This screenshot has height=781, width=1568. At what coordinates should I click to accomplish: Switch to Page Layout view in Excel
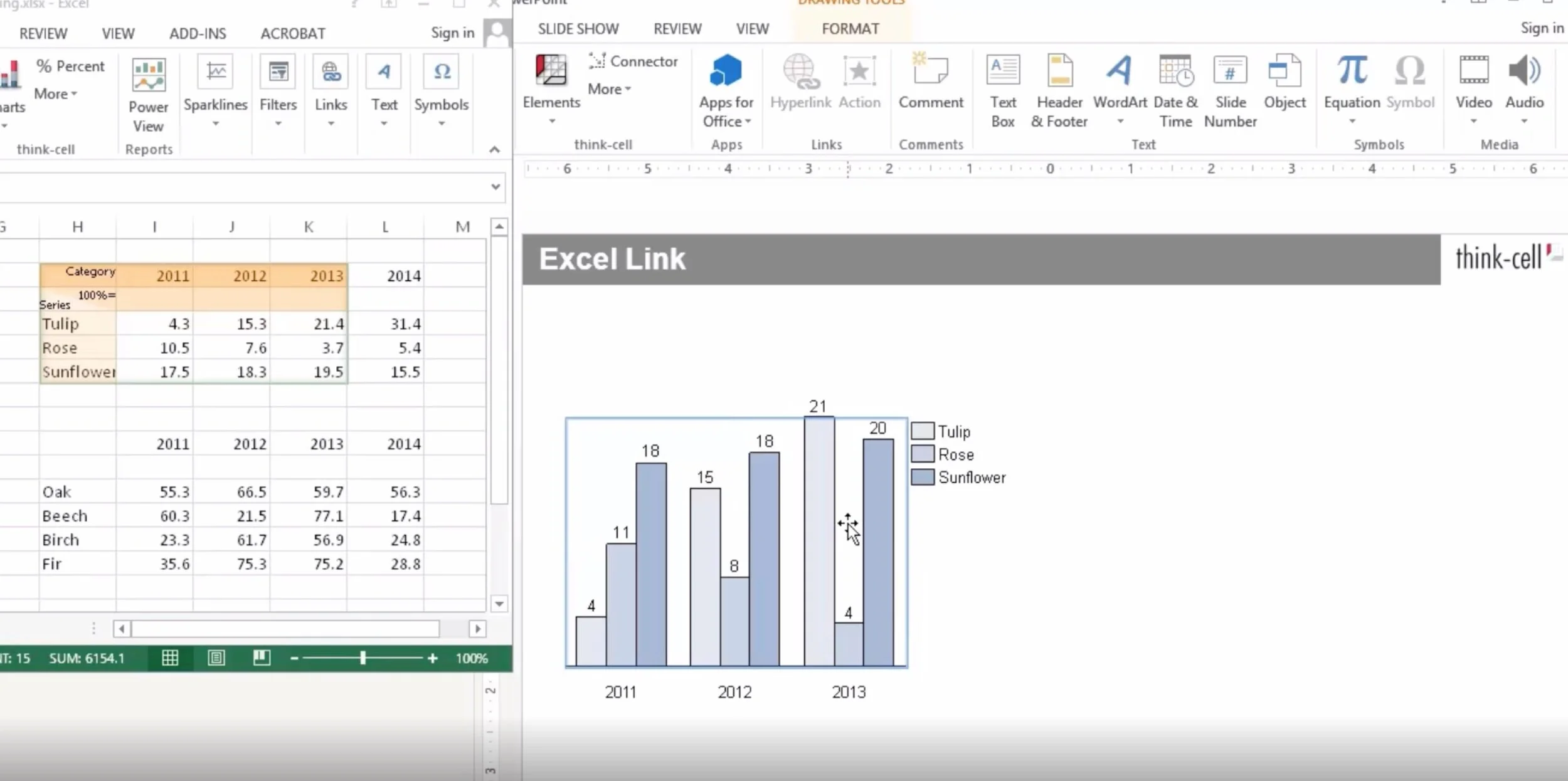click(216, 658)
